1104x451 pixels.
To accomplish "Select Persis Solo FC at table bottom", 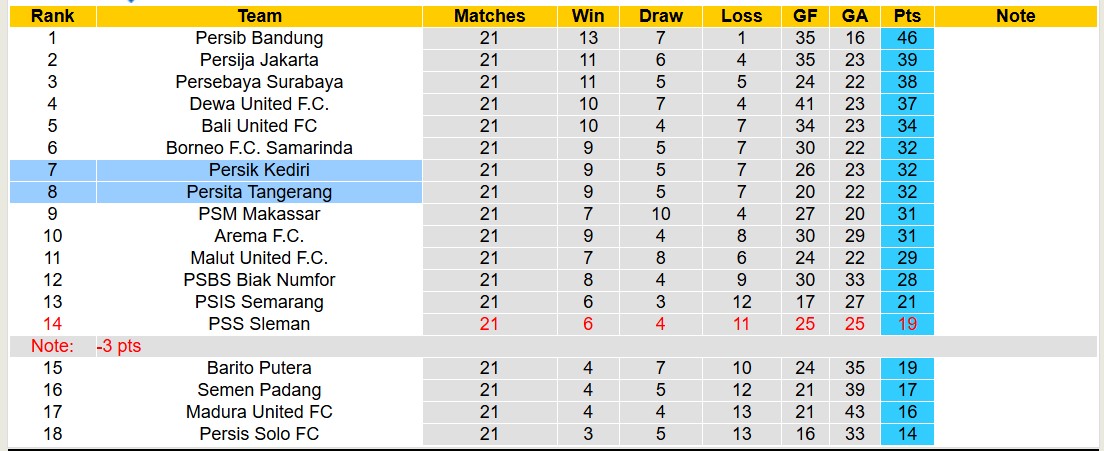I will click(x=259, y=434).
